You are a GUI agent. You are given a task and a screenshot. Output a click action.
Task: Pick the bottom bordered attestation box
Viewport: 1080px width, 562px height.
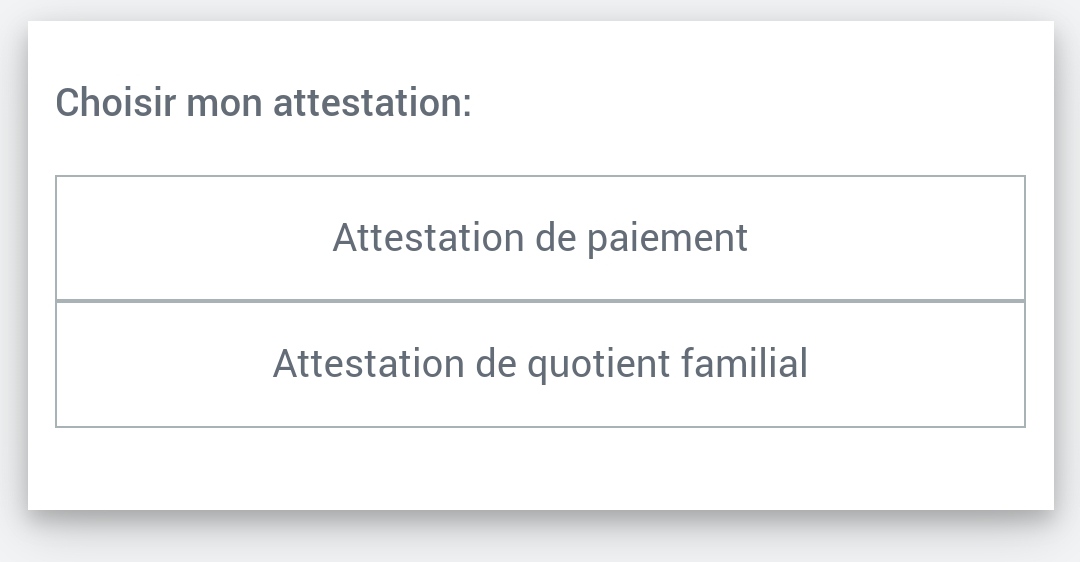(x=540, y=364)
